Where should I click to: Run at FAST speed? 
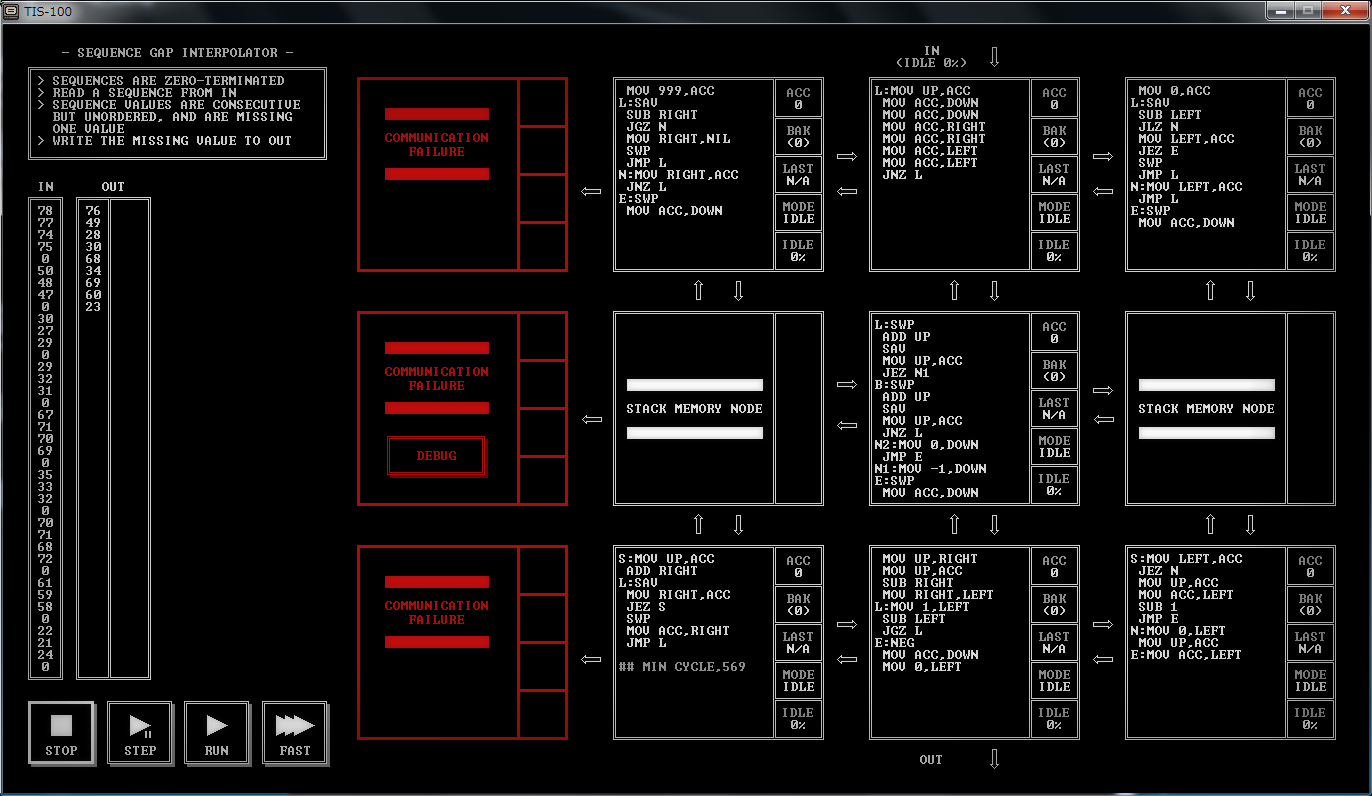coord(295,733)
